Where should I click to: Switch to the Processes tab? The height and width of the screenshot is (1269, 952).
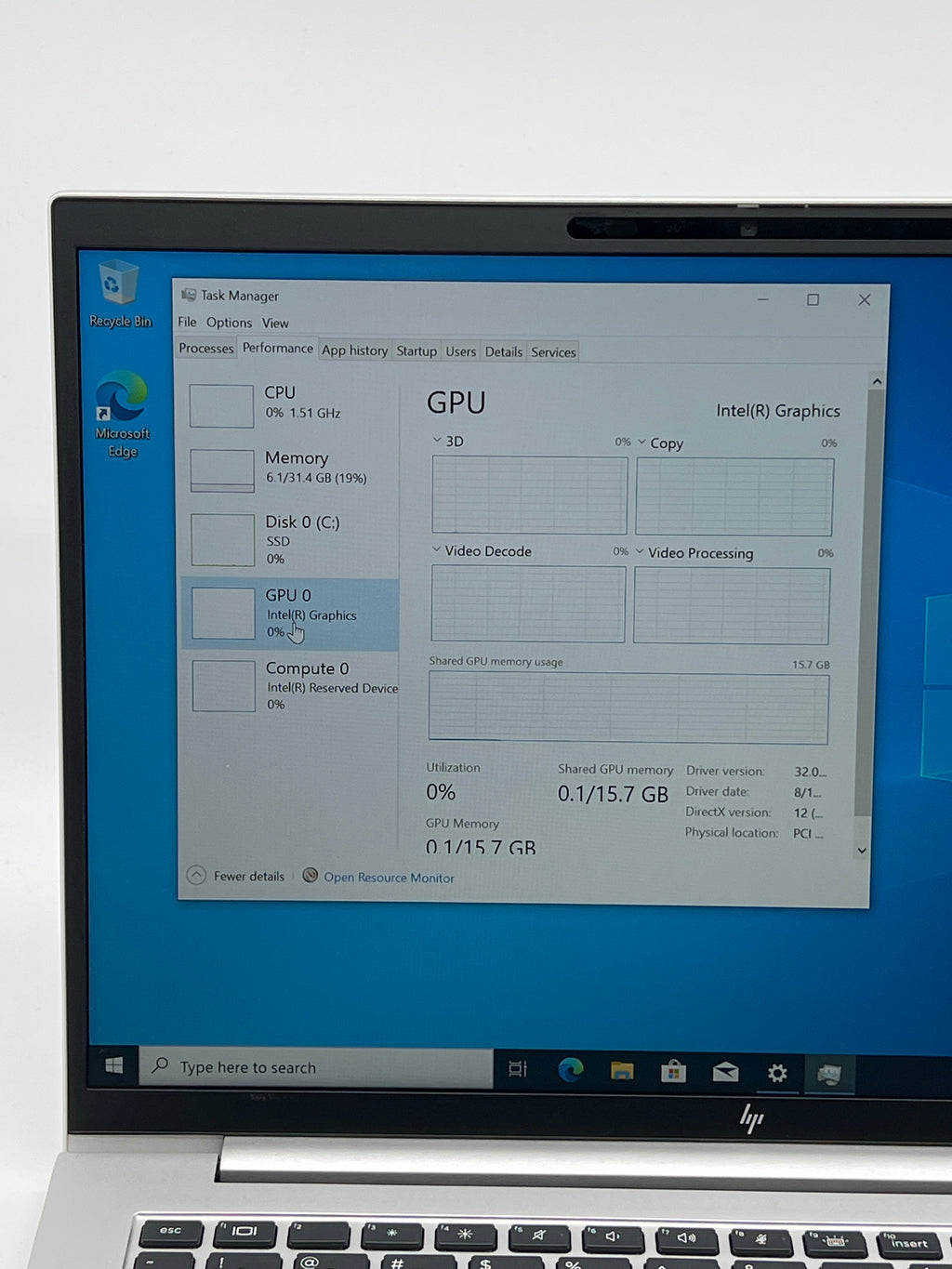point(206,349)
